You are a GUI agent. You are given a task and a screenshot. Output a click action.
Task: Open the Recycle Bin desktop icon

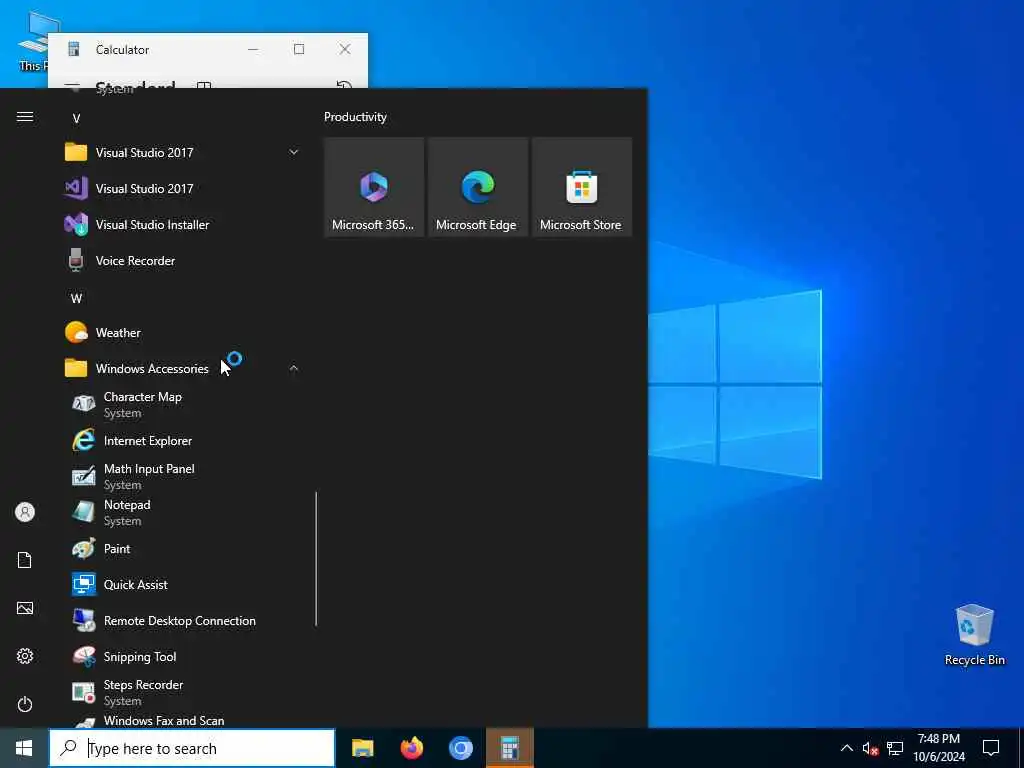click(974, 635)
